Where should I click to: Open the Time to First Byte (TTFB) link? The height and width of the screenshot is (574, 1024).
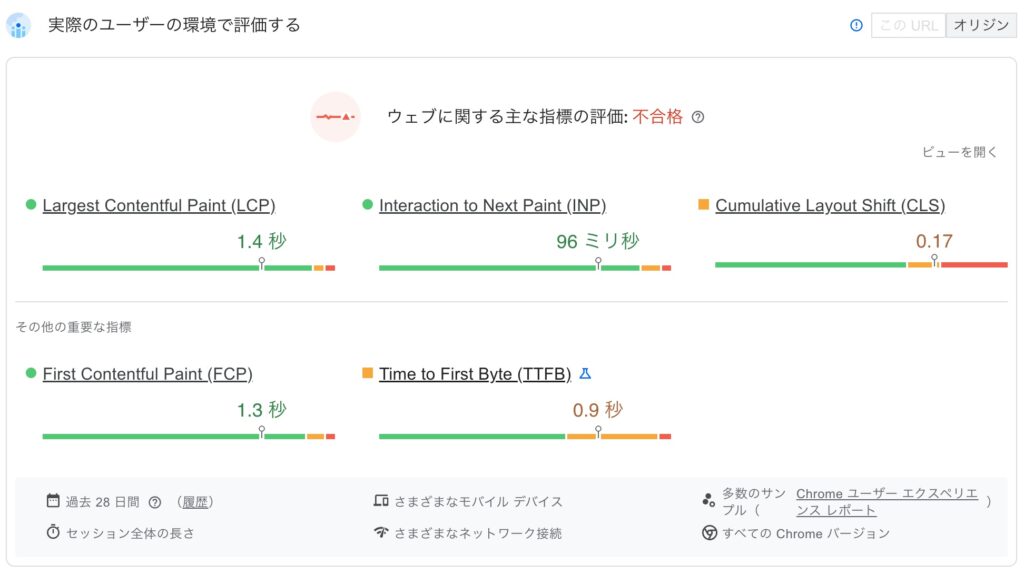pyautogui.click(x=475, y=374)
